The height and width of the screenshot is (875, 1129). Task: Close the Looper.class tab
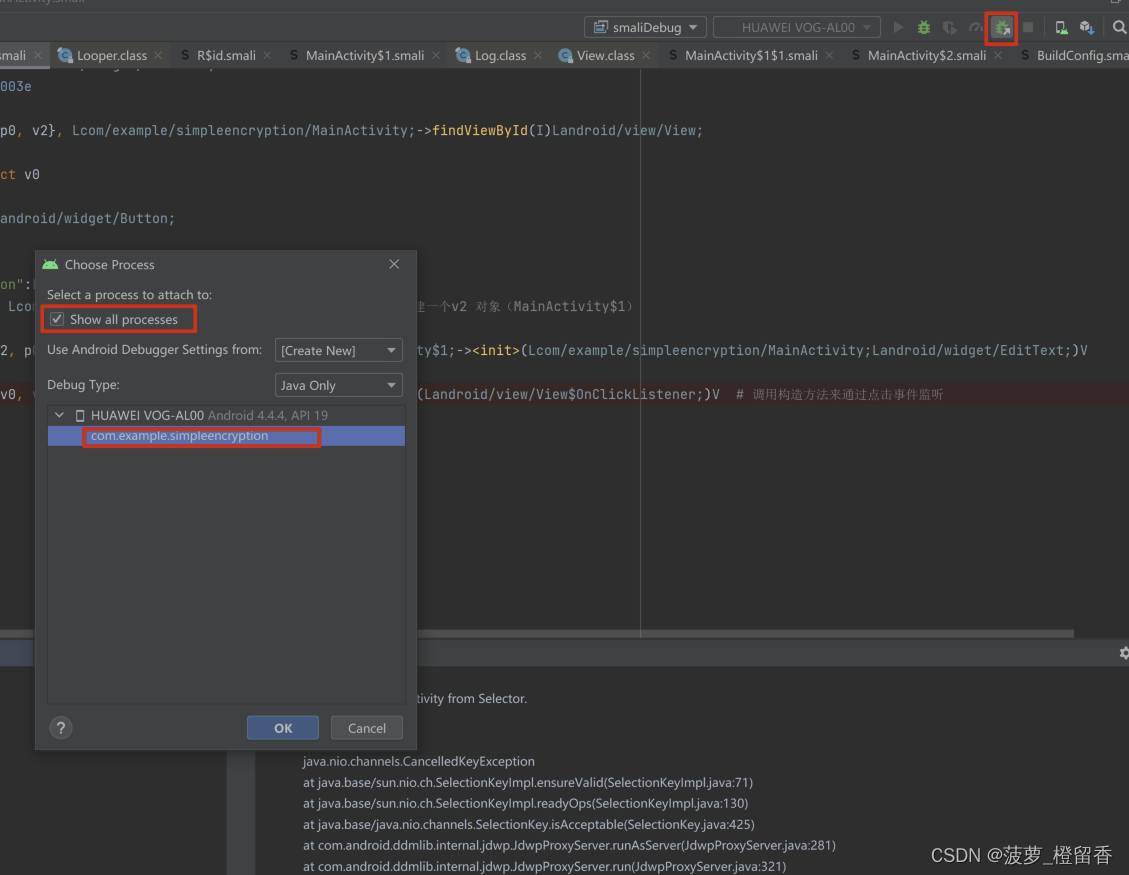(x=158, y=55)
